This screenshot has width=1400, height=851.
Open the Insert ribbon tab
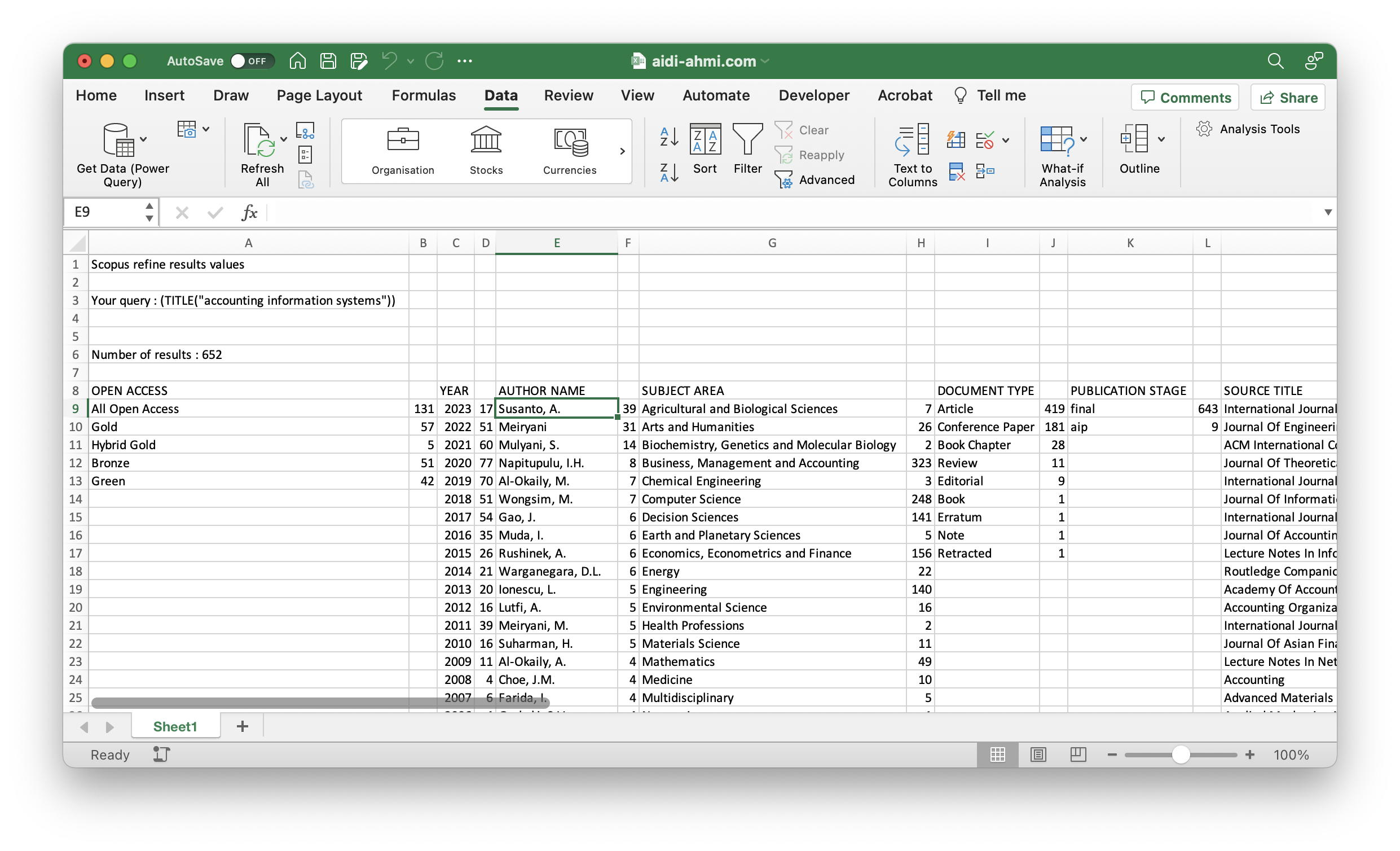164,95
